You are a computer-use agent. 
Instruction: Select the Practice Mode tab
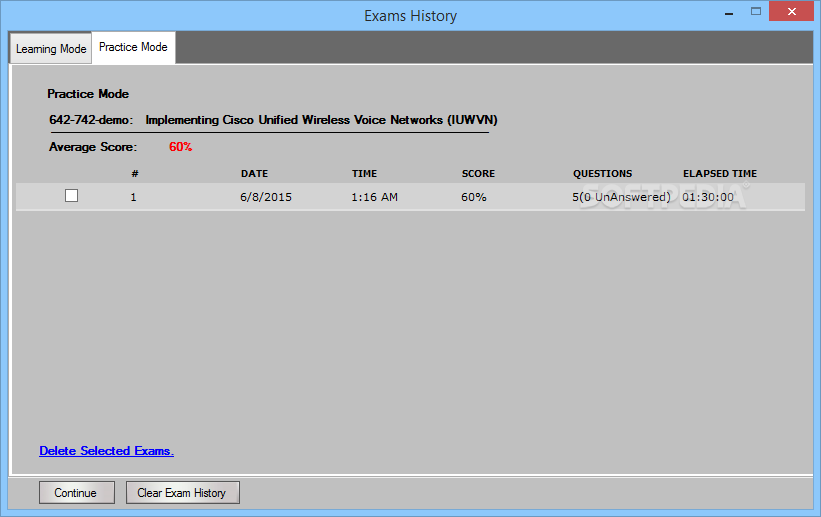pyautogui.click(x=133, y=47)
